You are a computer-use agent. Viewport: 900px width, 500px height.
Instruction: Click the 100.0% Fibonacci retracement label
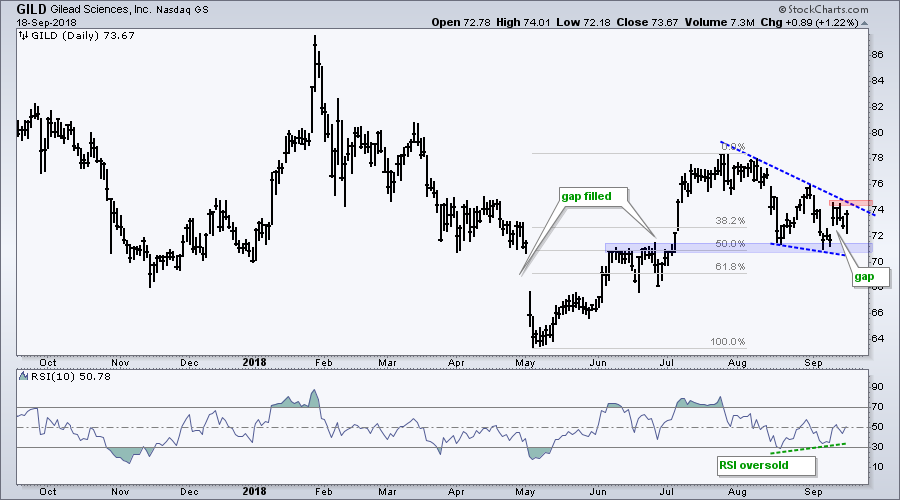pyautogui.click(x=728, y=342)
